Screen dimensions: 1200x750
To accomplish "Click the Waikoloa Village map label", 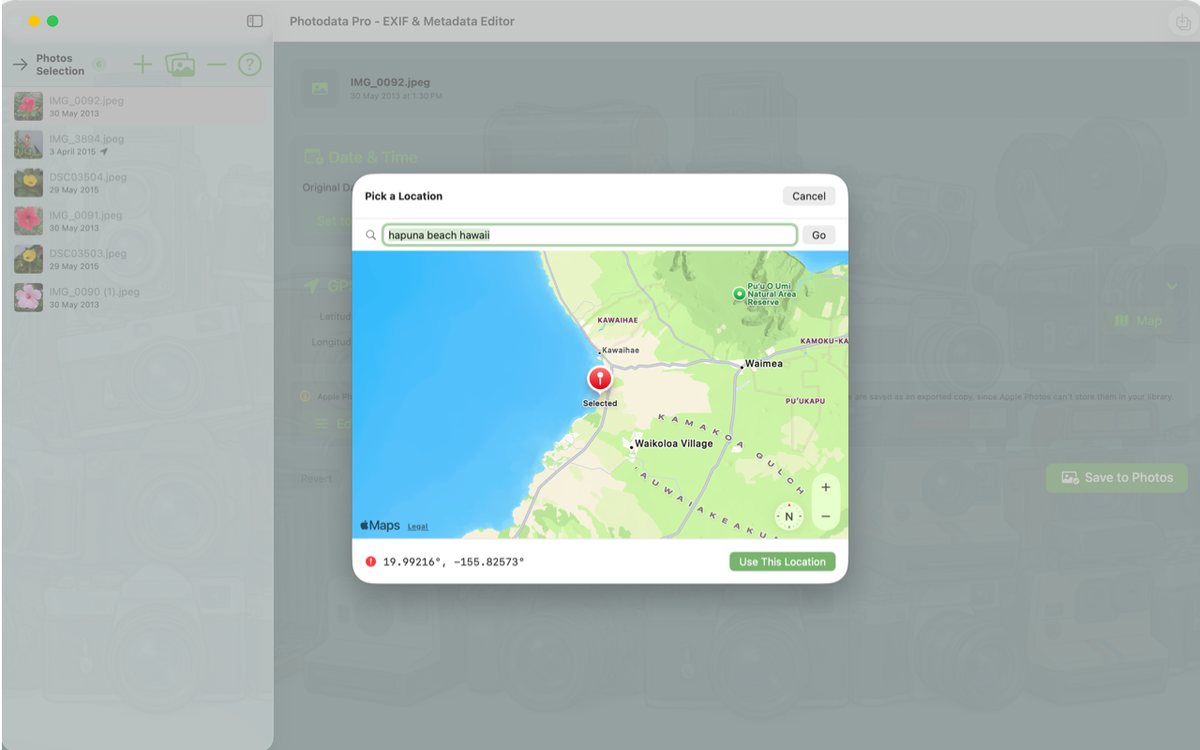I will coord(674,443).
